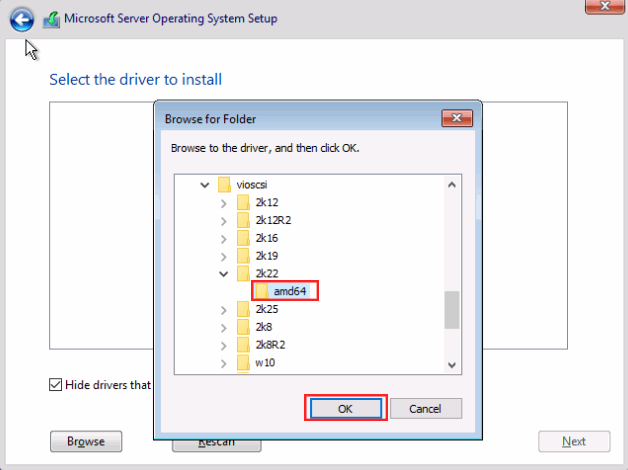Viewport: 628px width, 470px height.
Task: Click the vioscsi folder icon
Action: [224, 184]
